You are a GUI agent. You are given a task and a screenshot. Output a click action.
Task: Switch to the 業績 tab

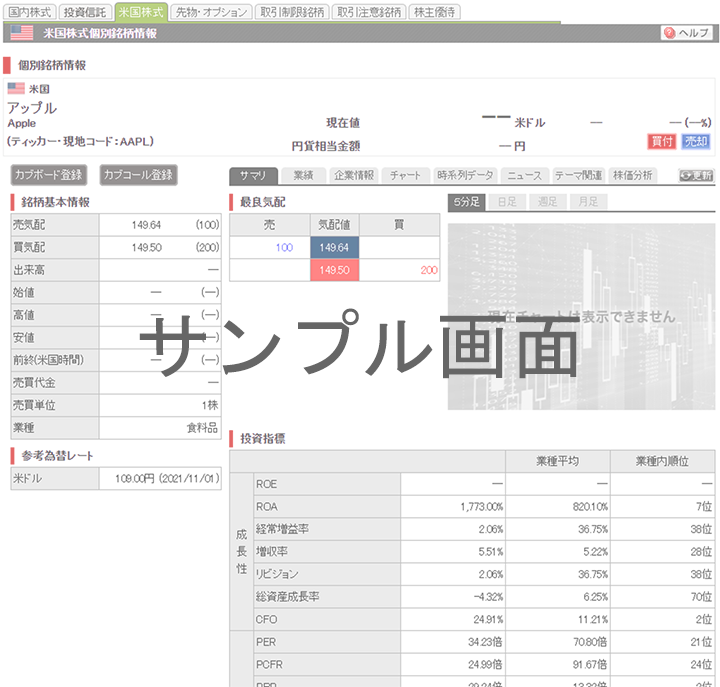(x=304, y=175)
